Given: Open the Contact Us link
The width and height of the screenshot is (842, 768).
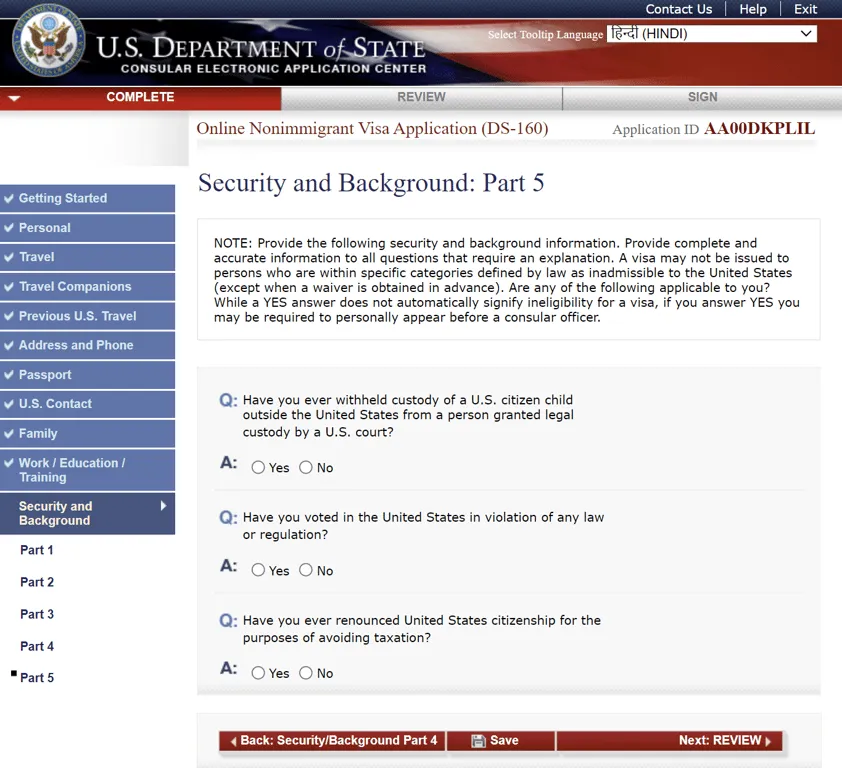Looking at the screenshot, I should coord(678,9).
